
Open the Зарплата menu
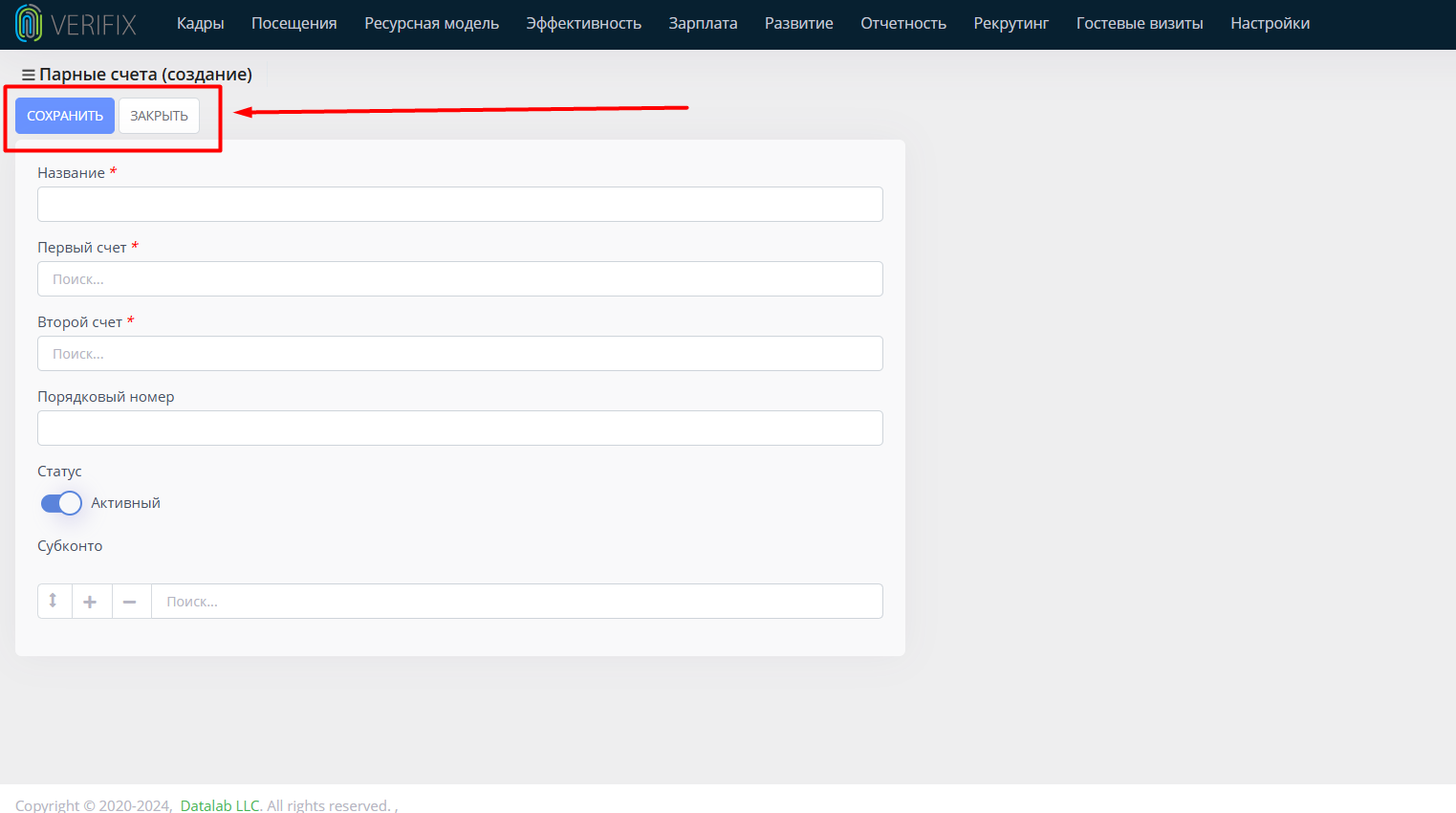pyautogui.click(x=703, y=24)
